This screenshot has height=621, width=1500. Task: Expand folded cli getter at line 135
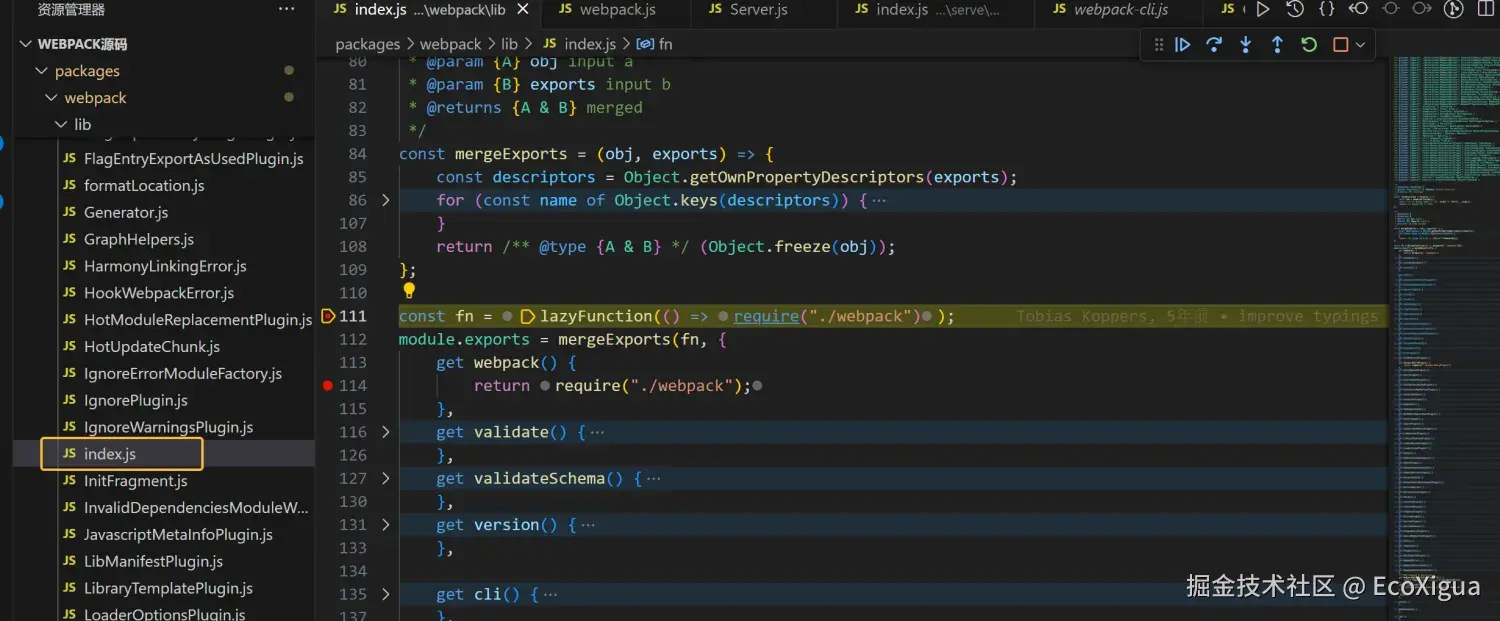(386, 595)
